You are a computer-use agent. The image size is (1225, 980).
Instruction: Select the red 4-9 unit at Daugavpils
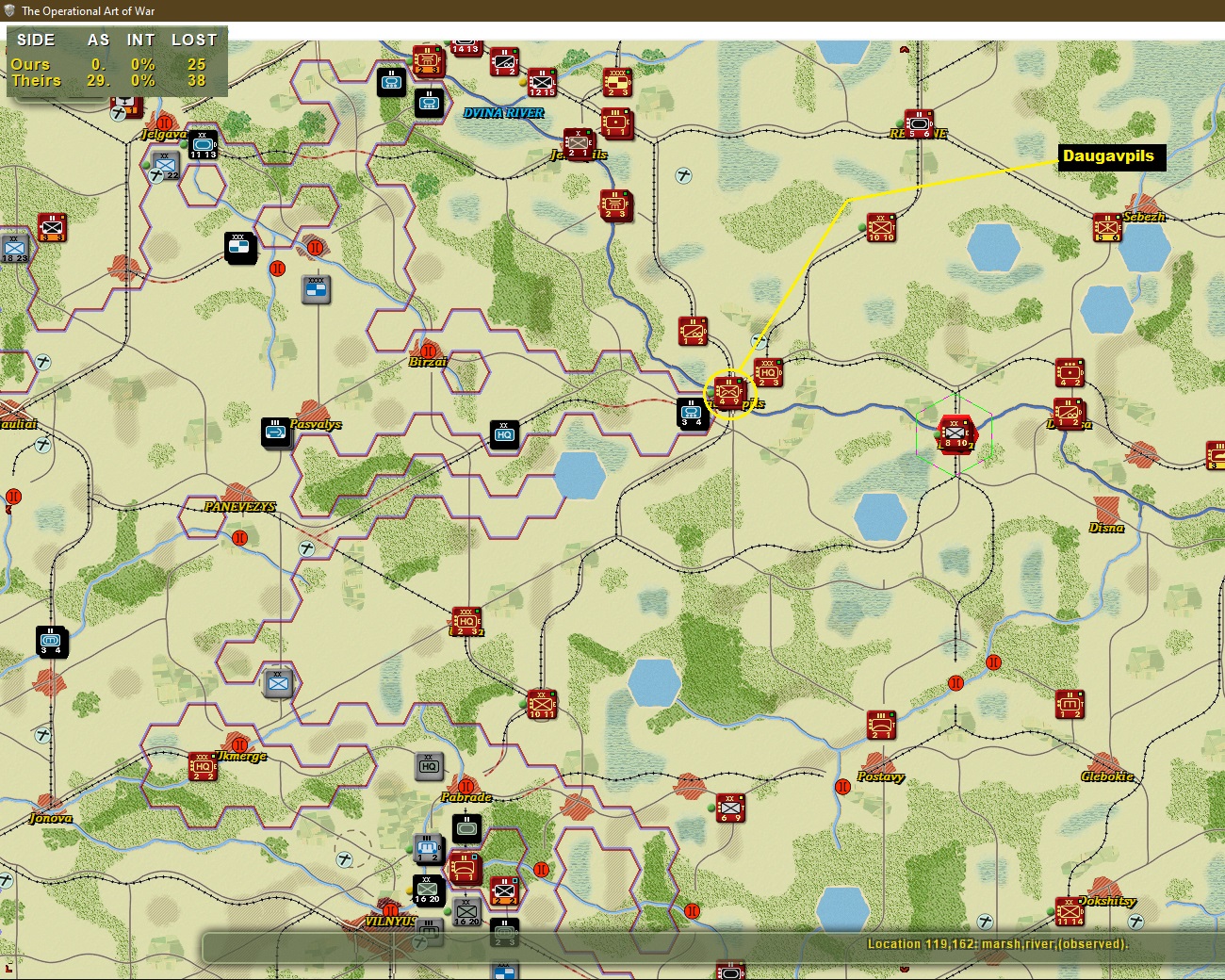[730, 392]
